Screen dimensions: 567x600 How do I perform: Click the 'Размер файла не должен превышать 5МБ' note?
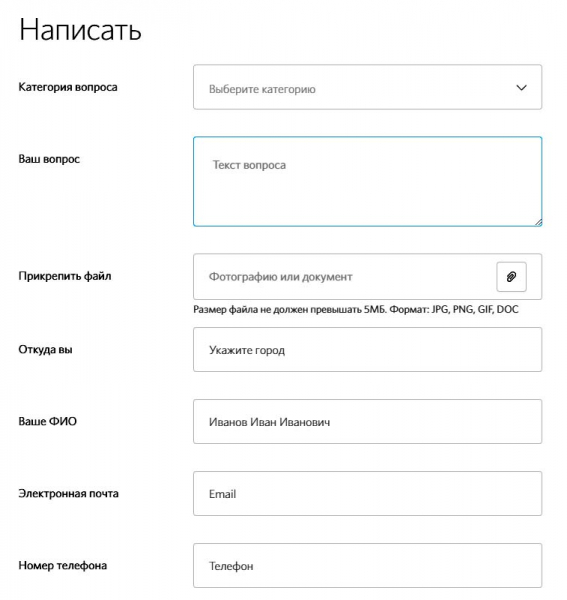point(290,309)
